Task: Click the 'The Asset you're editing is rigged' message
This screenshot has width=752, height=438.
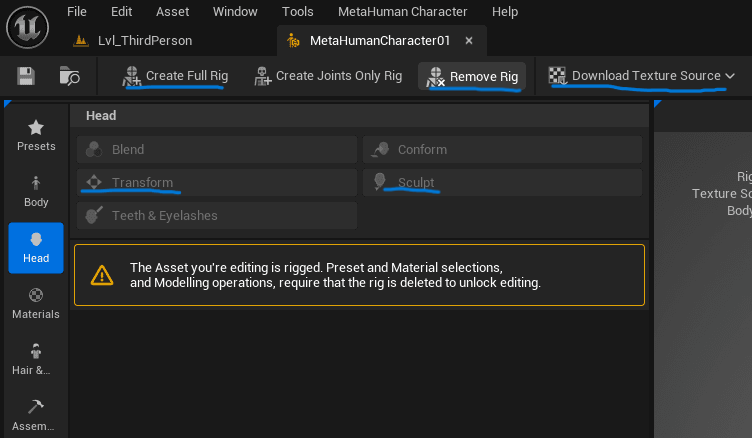Action: (x=335, y=275)
